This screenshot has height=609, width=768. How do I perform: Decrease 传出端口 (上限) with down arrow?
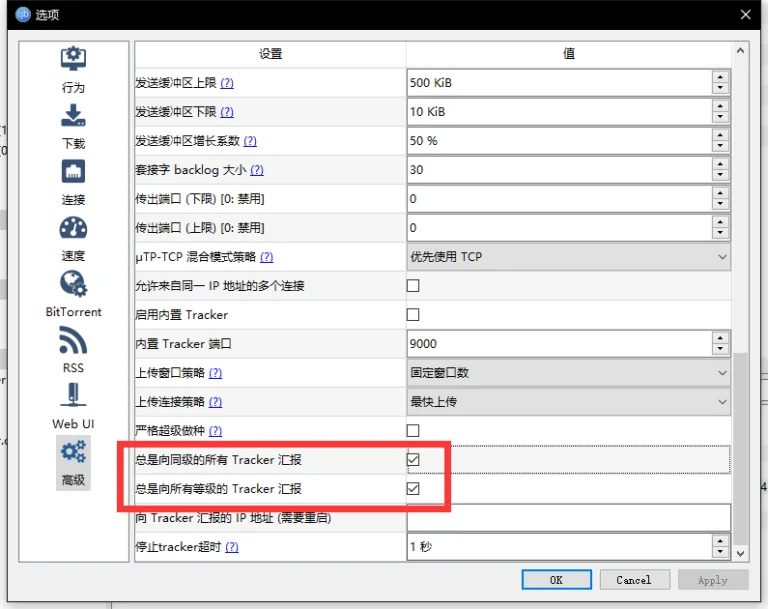720,233
